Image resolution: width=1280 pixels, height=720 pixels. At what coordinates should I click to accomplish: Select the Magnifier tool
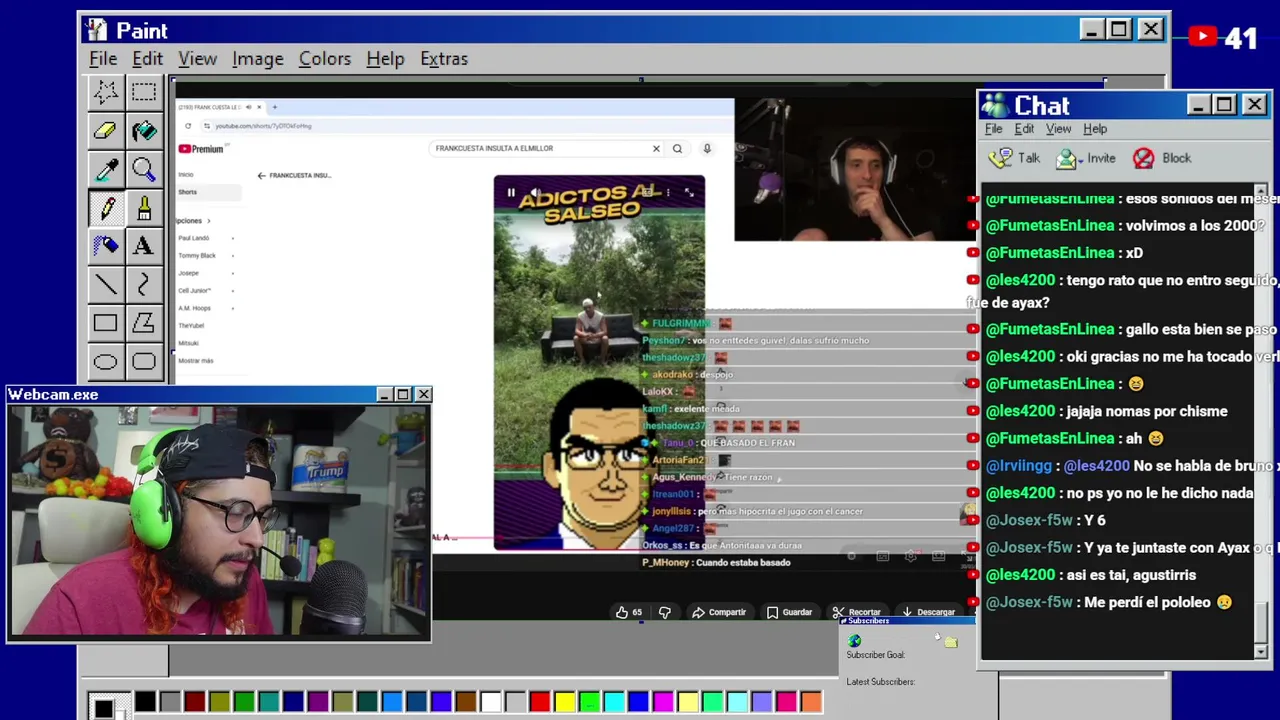tap(144, 169)
